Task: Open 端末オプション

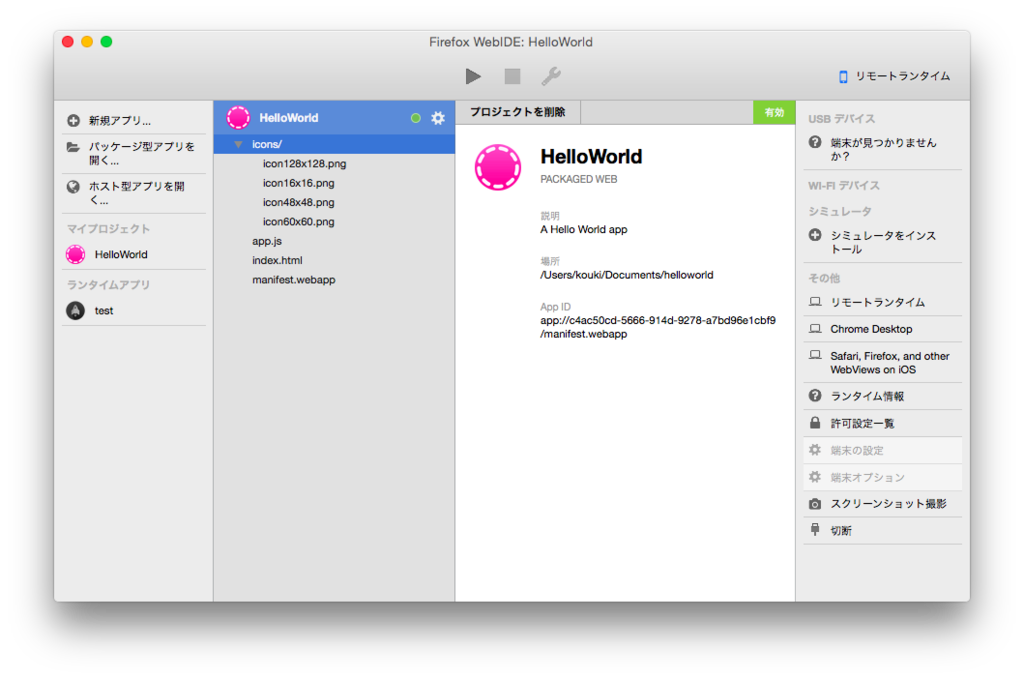Action: click(867, 478)
